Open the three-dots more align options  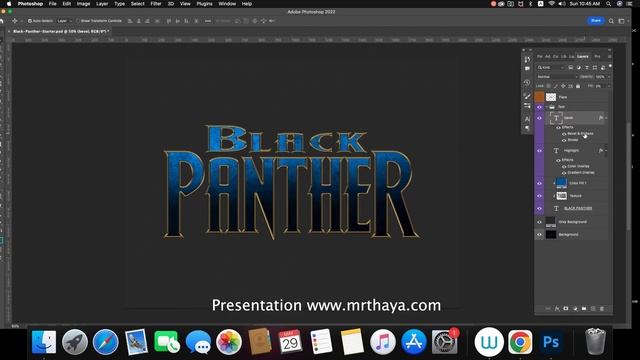(x=208, y=21)
